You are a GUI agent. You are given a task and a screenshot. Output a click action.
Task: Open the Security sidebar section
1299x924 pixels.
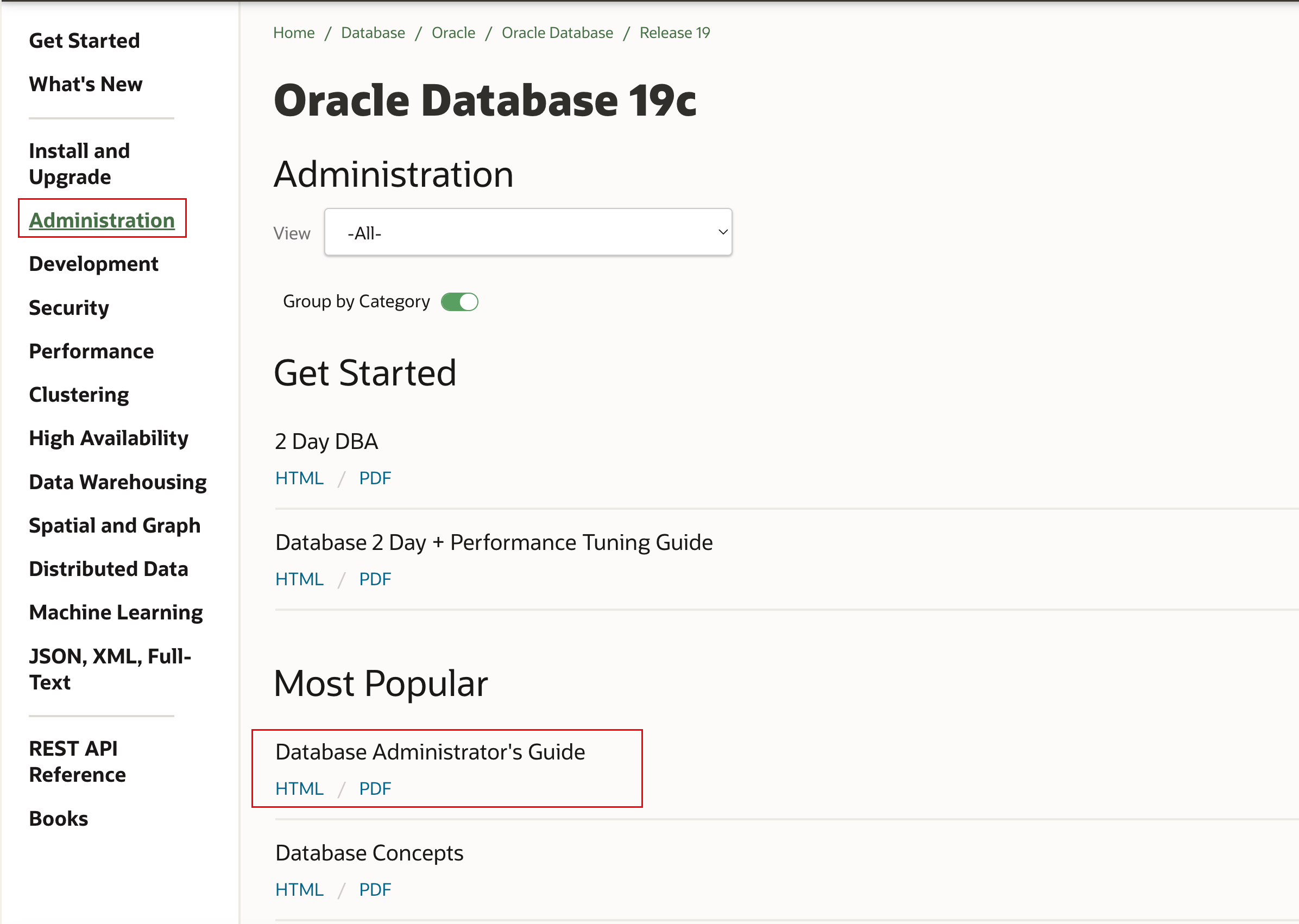69,308
